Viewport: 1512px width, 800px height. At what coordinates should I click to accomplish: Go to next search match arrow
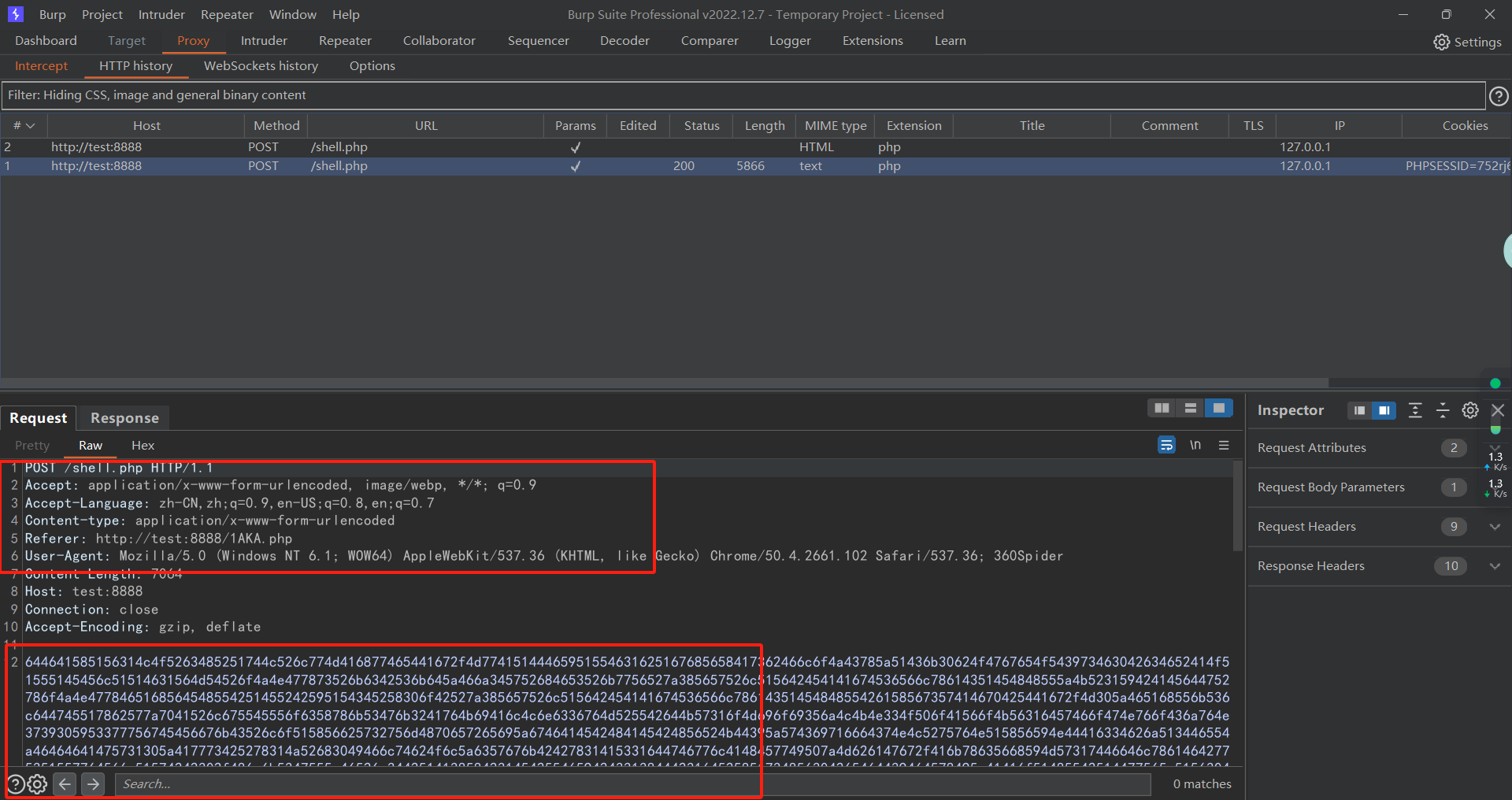(x=93, y=783)
